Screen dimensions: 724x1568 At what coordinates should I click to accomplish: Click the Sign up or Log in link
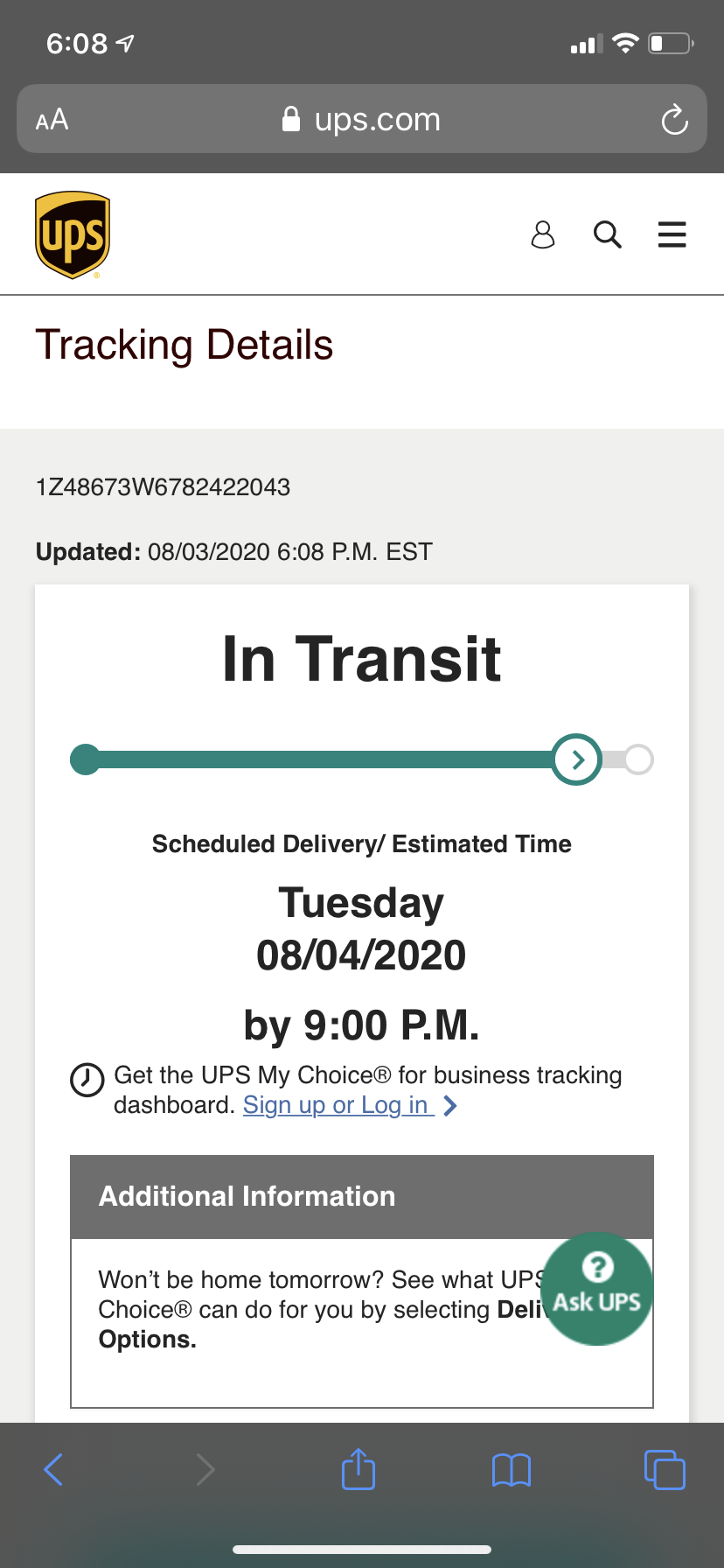pyautogui.click(x=338, y=1105)
